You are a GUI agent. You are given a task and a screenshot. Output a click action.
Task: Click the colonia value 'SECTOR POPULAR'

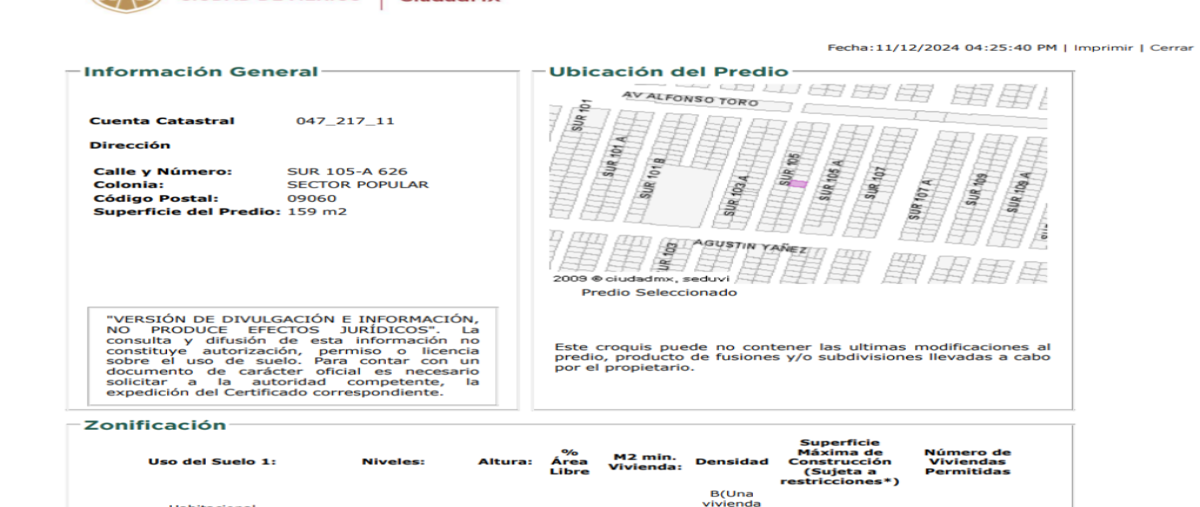point(358,184)
